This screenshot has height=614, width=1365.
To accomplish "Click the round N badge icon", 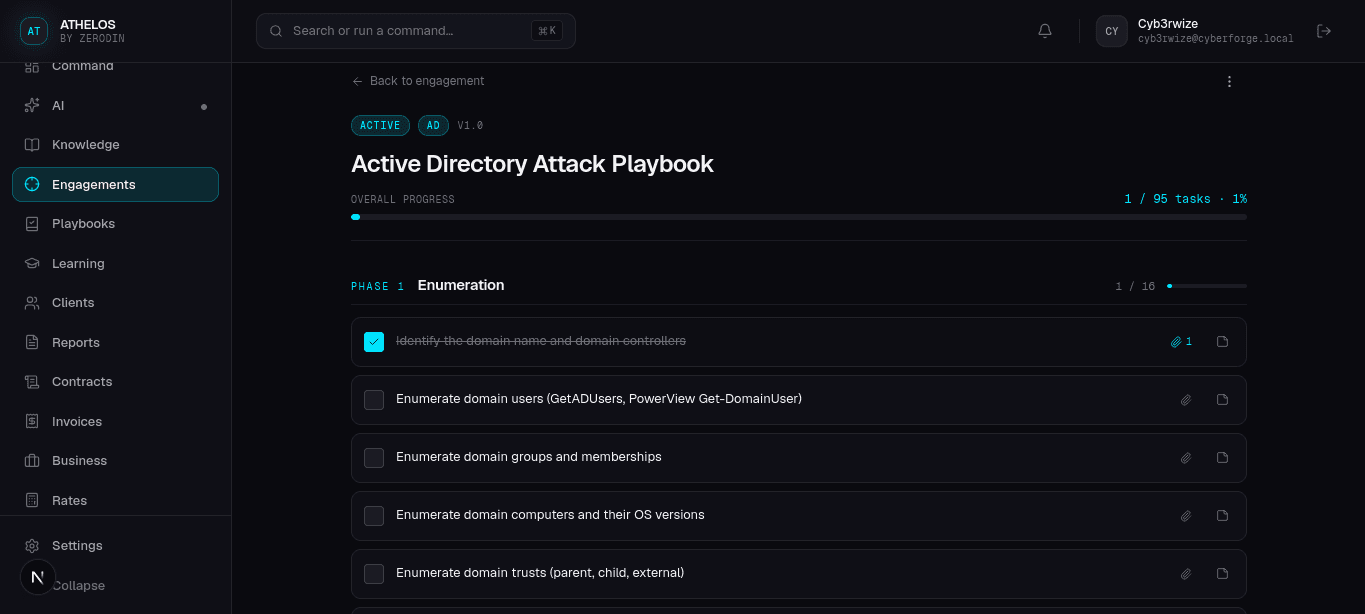I will [38, 577].
